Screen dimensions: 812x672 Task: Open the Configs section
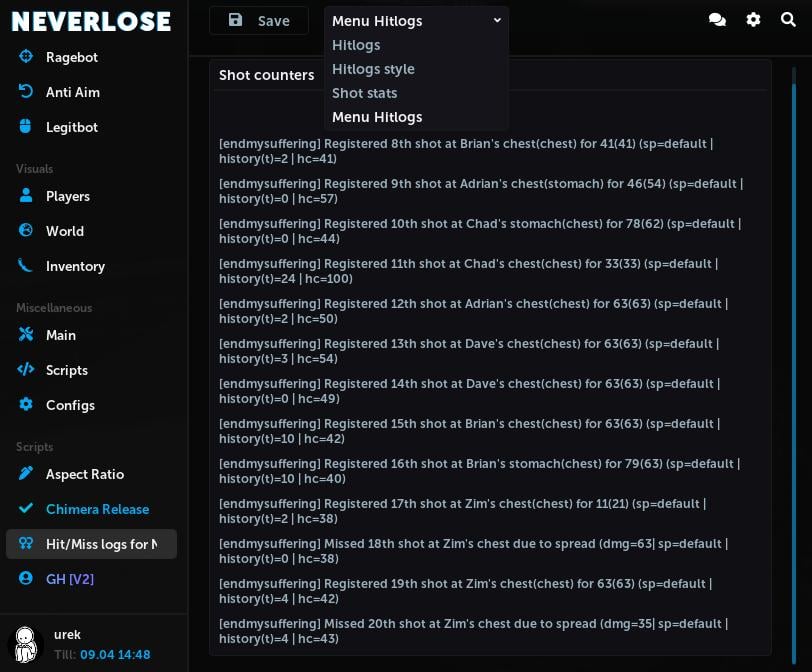click(x=70, y=405)
